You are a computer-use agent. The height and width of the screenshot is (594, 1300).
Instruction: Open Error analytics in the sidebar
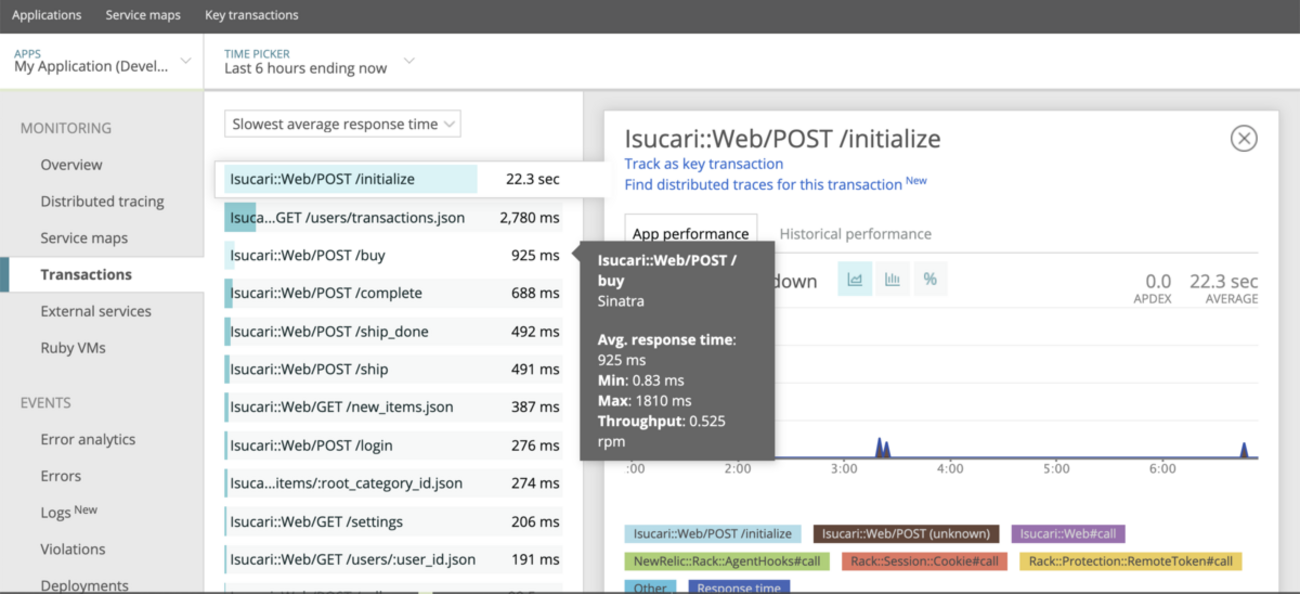[x=88, y=439]
